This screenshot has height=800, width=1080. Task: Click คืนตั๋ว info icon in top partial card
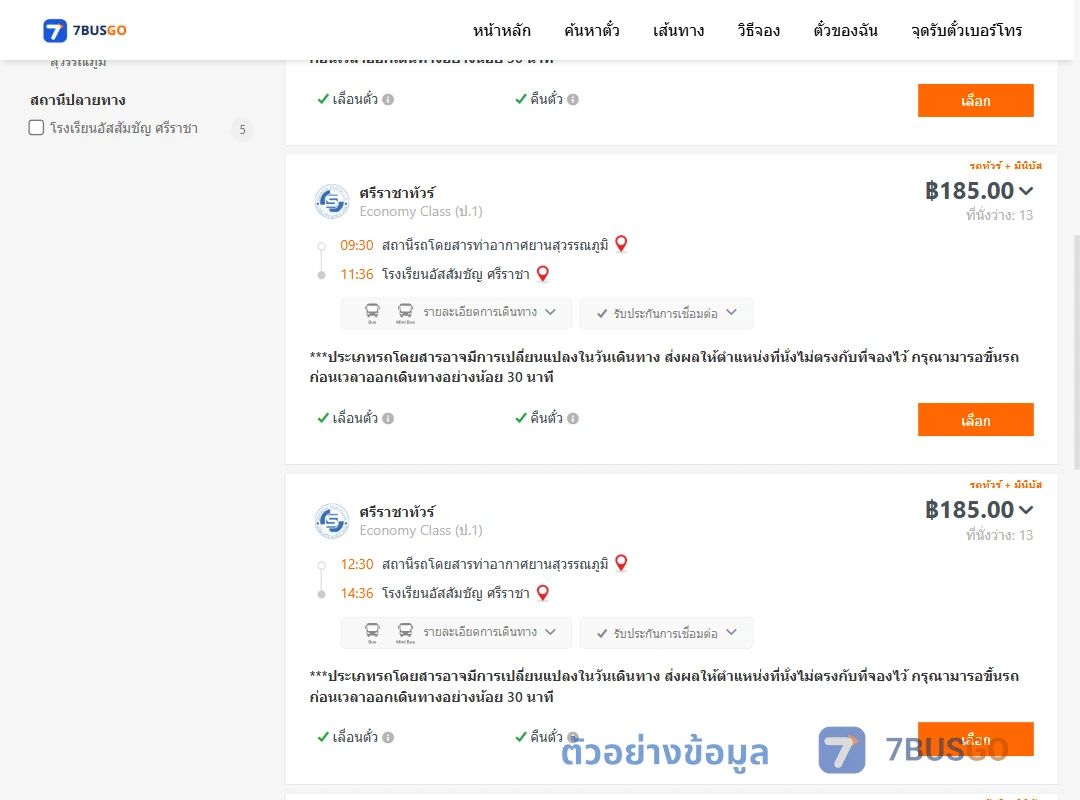click(573, 99)
